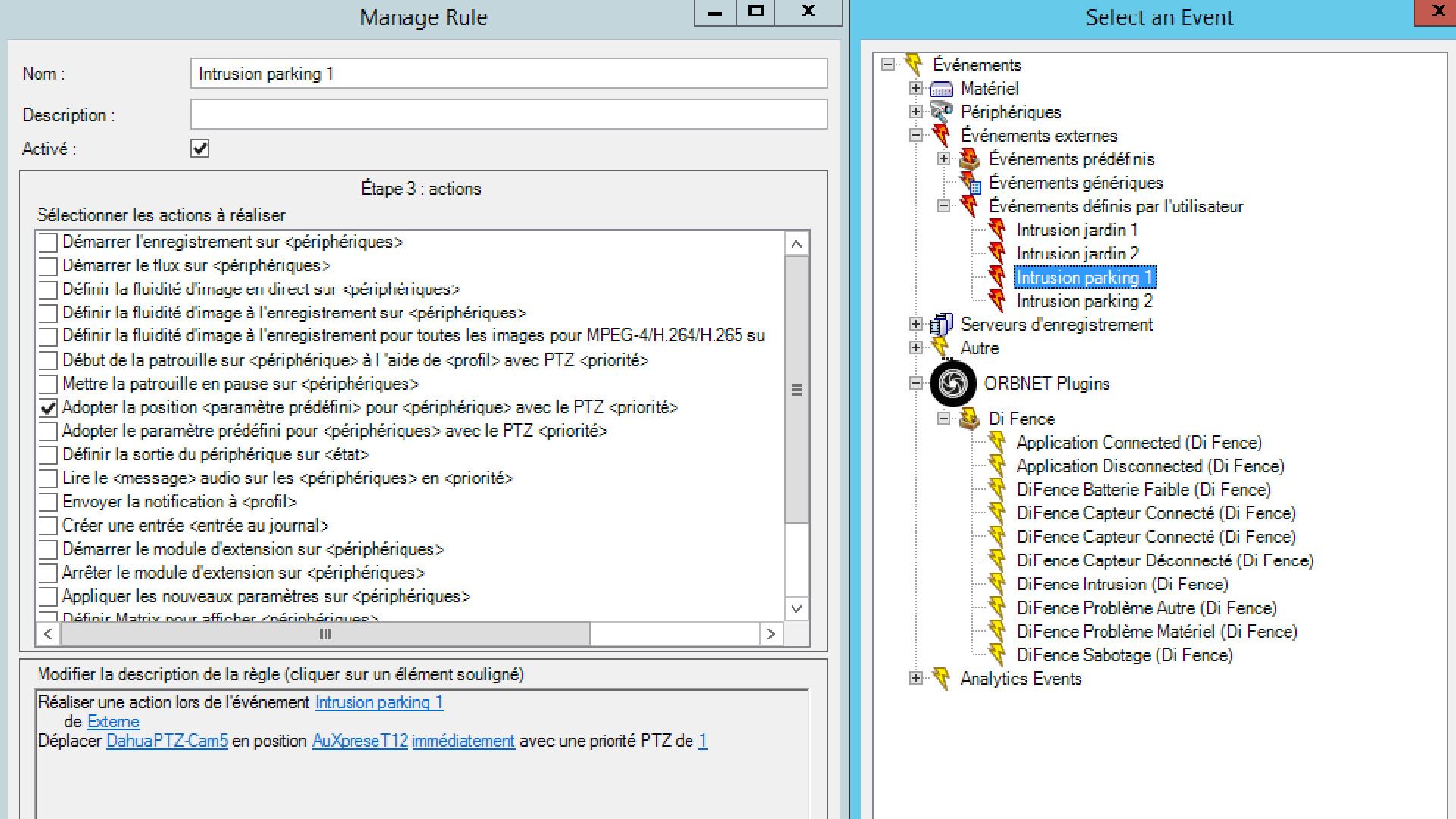Image resolution: width=1456 pixels, height=819 pixels.
Task: Click the Périphériques camera icon
Action: [x=941, y=112]
